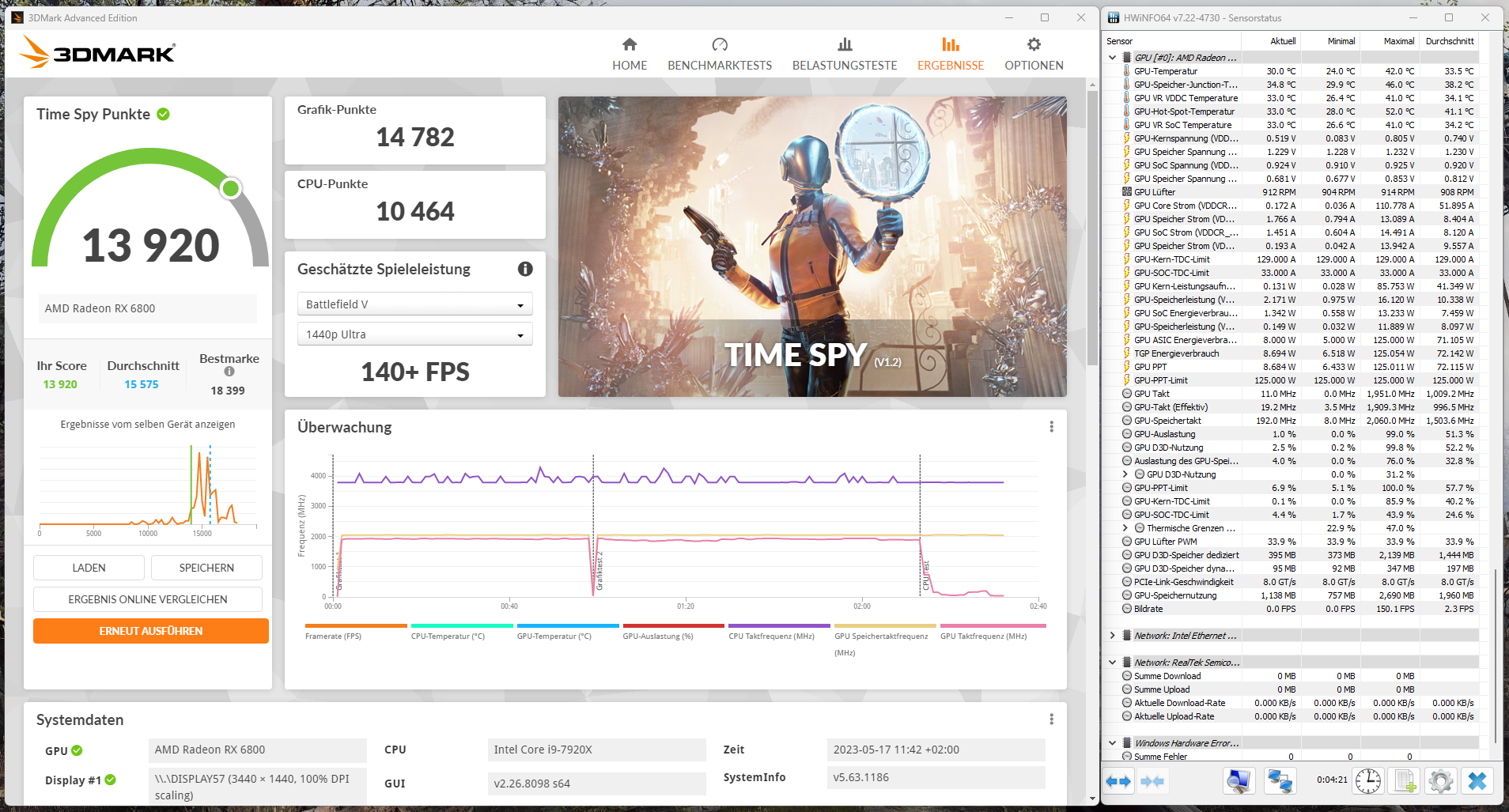Click the networked monitors icon in HWiNFO
Image resolution: width=1509 pixels, height=812 pixels.
point(1279,781)
